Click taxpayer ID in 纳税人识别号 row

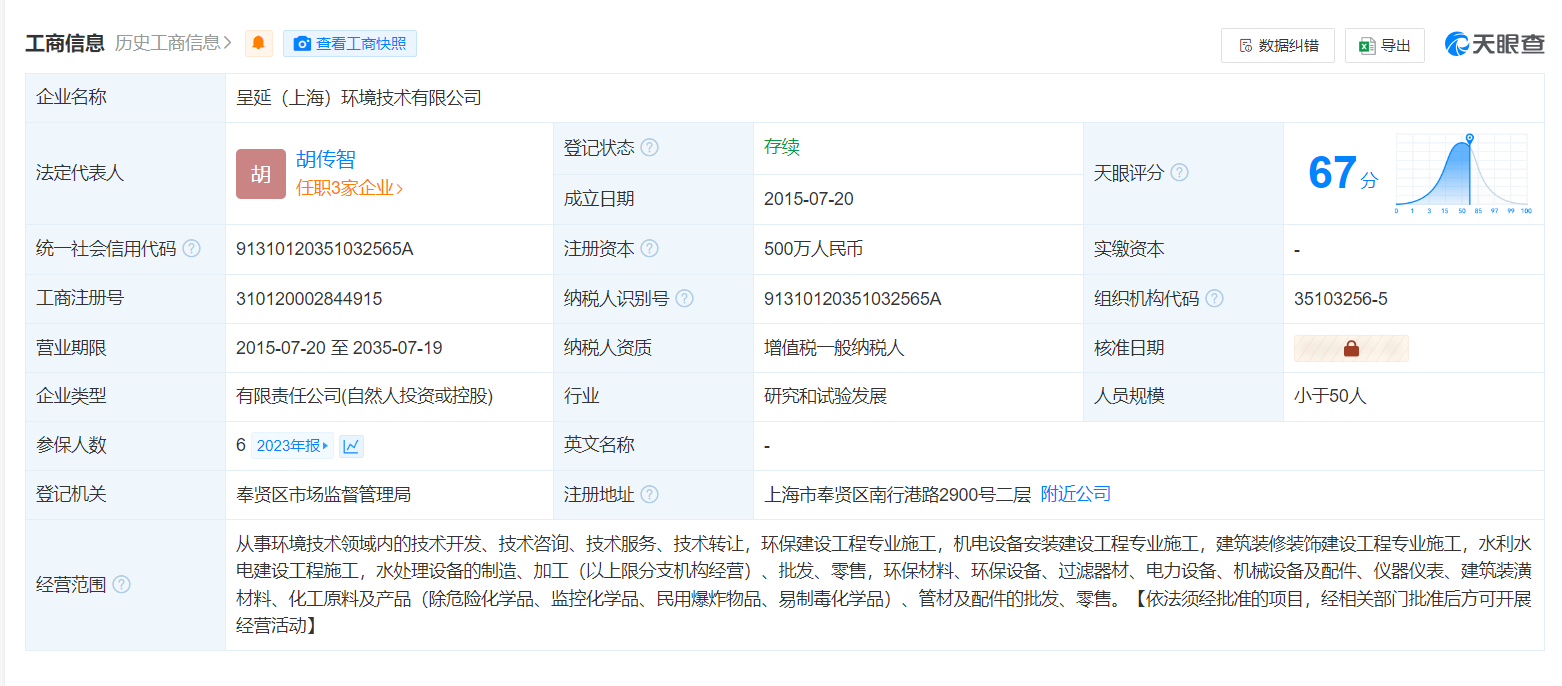[853, 298]
